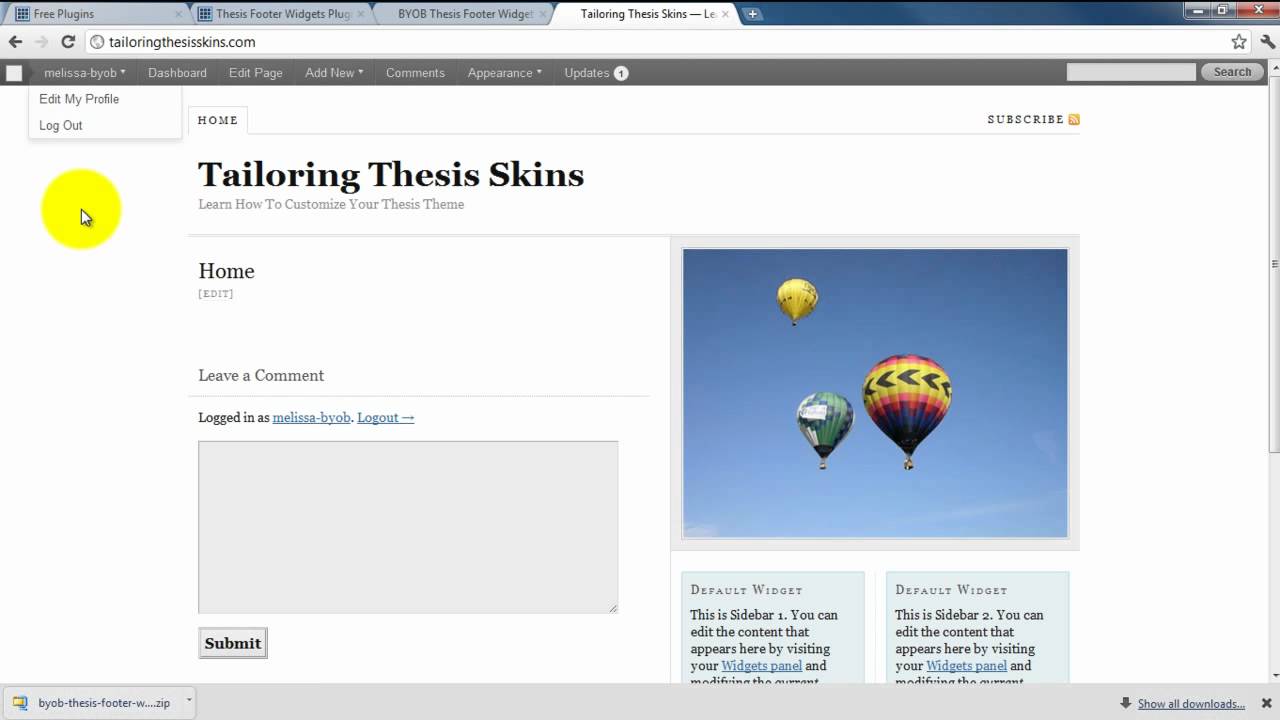Submit the comment
Screen dimensions: 1280x720
coord(233,643)
